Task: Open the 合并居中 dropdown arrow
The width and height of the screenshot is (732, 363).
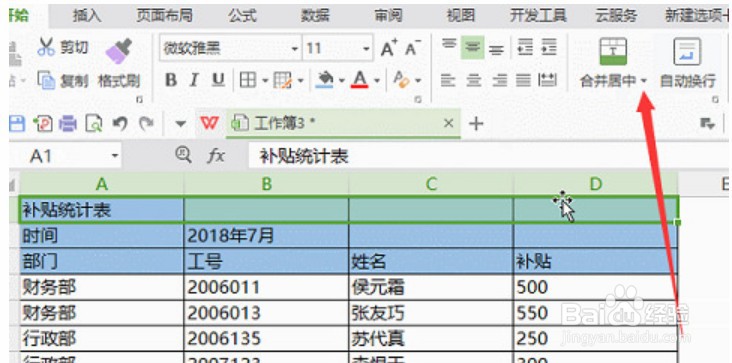Action: (x=644, y=81)
